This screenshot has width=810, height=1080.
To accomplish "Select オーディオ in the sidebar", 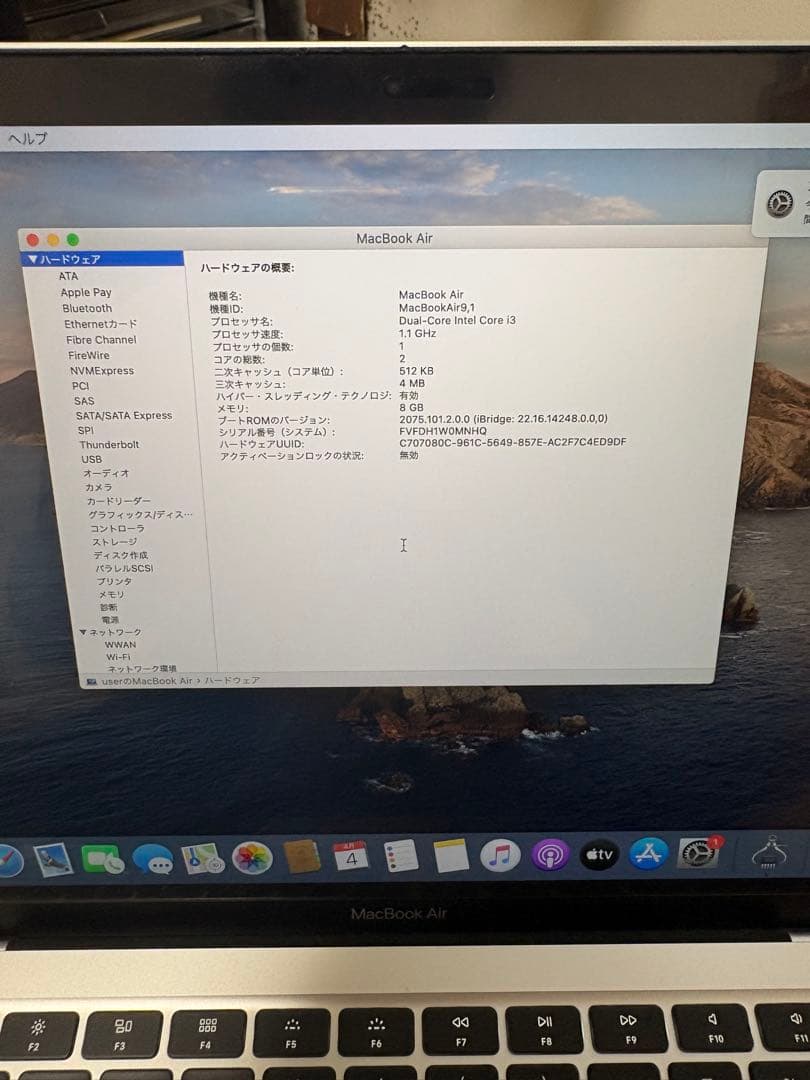I will [x=106, y=473].
